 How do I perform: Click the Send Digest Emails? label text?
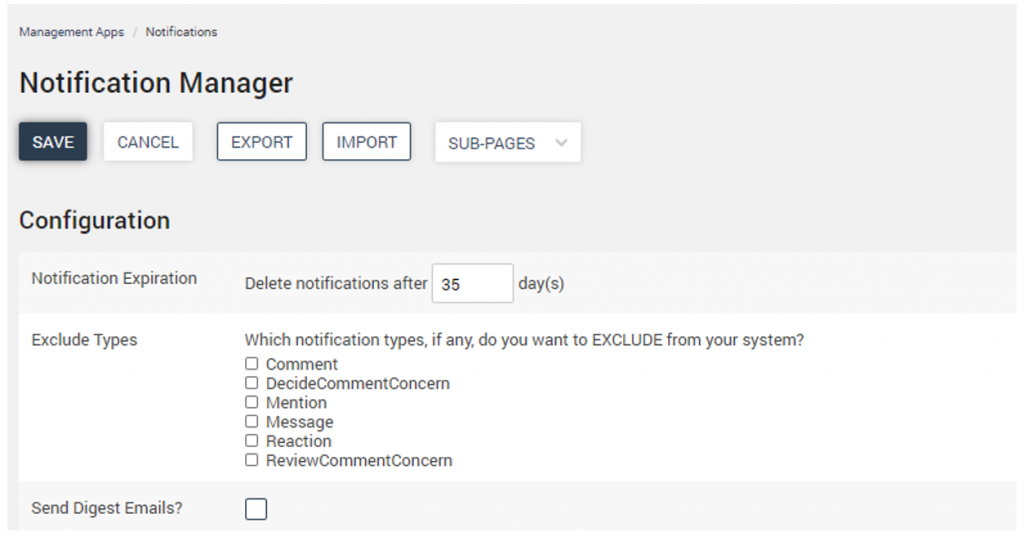click(107, 508)
